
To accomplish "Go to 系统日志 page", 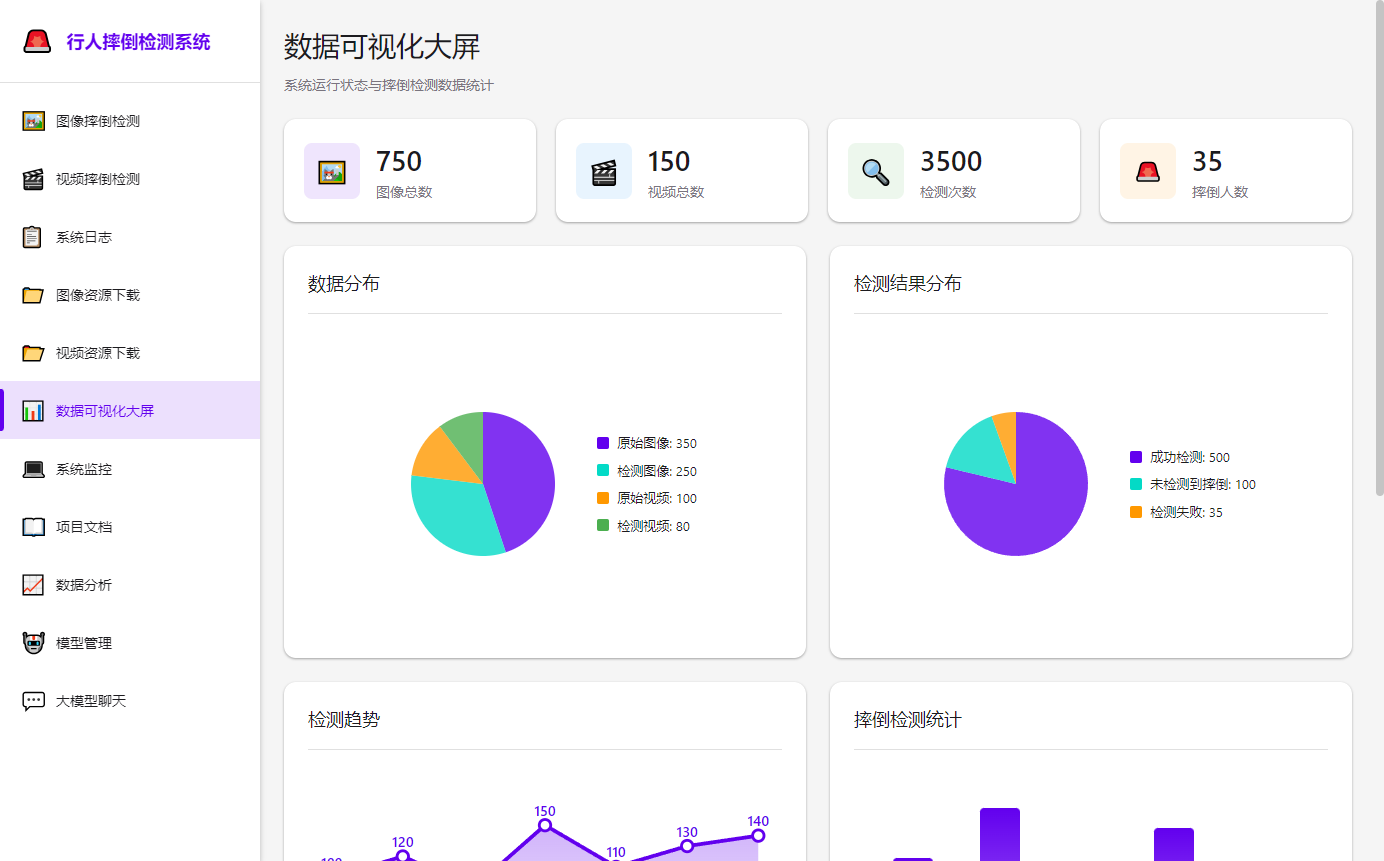I will (x=130, y=237).
